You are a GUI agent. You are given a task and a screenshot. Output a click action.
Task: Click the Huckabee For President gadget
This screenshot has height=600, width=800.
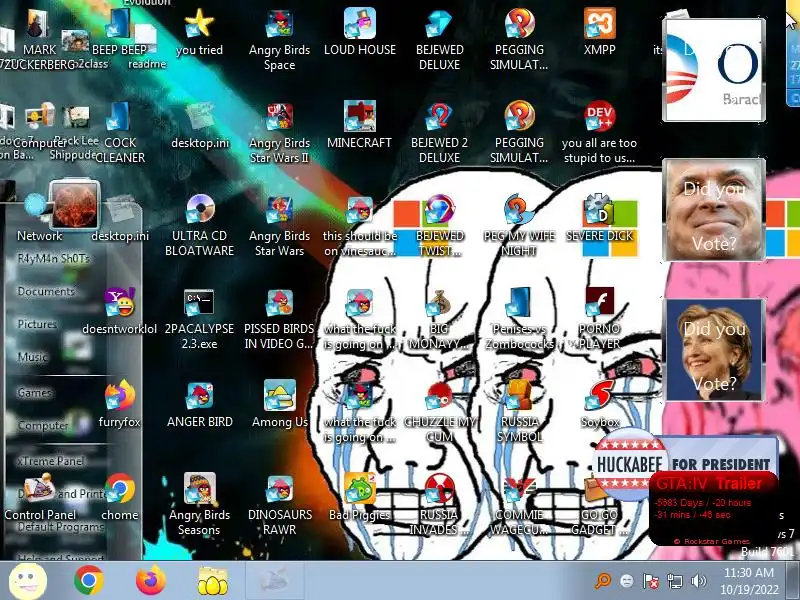(686, 463)
